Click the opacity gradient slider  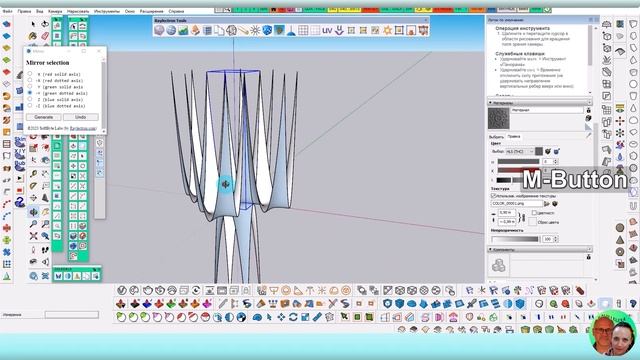click(x=515, y=239)
